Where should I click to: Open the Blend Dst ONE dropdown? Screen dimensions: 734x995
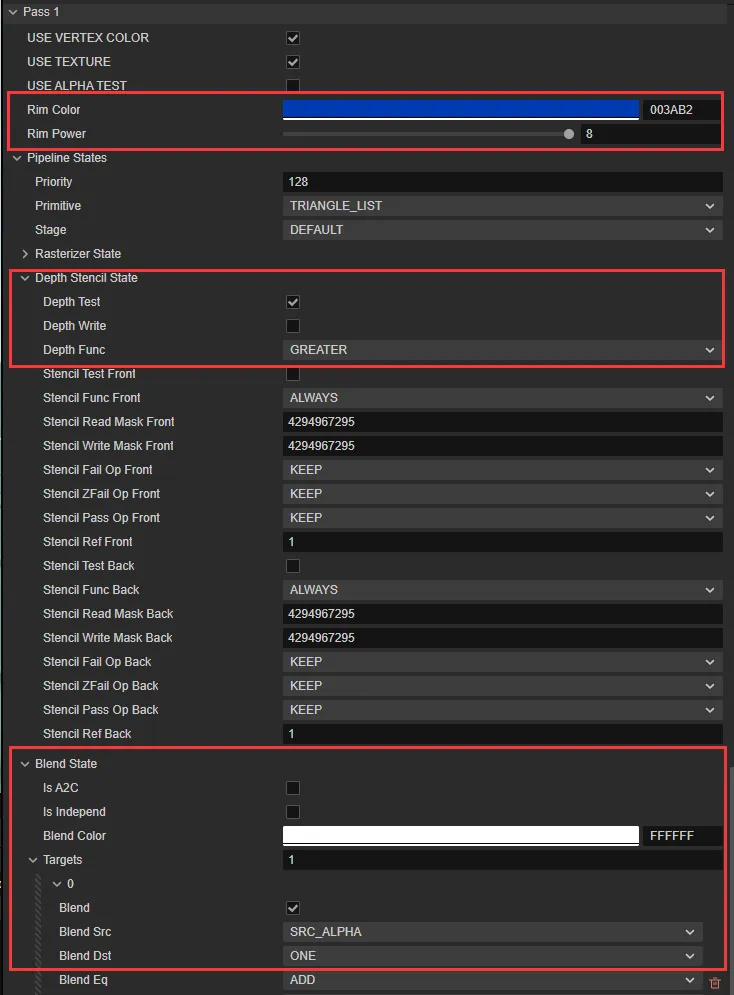coord(492,956)
